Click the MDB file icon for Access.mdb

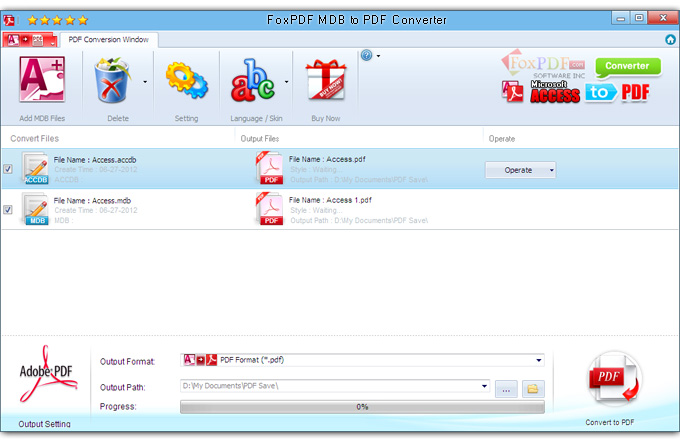35,209
